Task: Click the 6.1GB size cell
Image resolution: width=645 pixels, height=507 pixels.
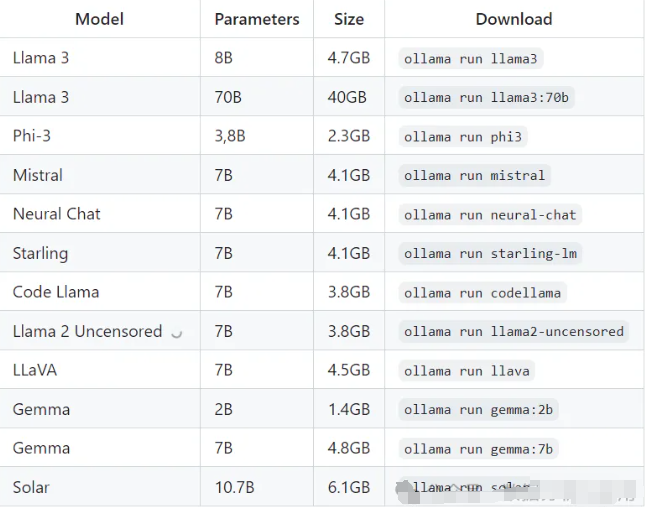Action: coord(349,487)
